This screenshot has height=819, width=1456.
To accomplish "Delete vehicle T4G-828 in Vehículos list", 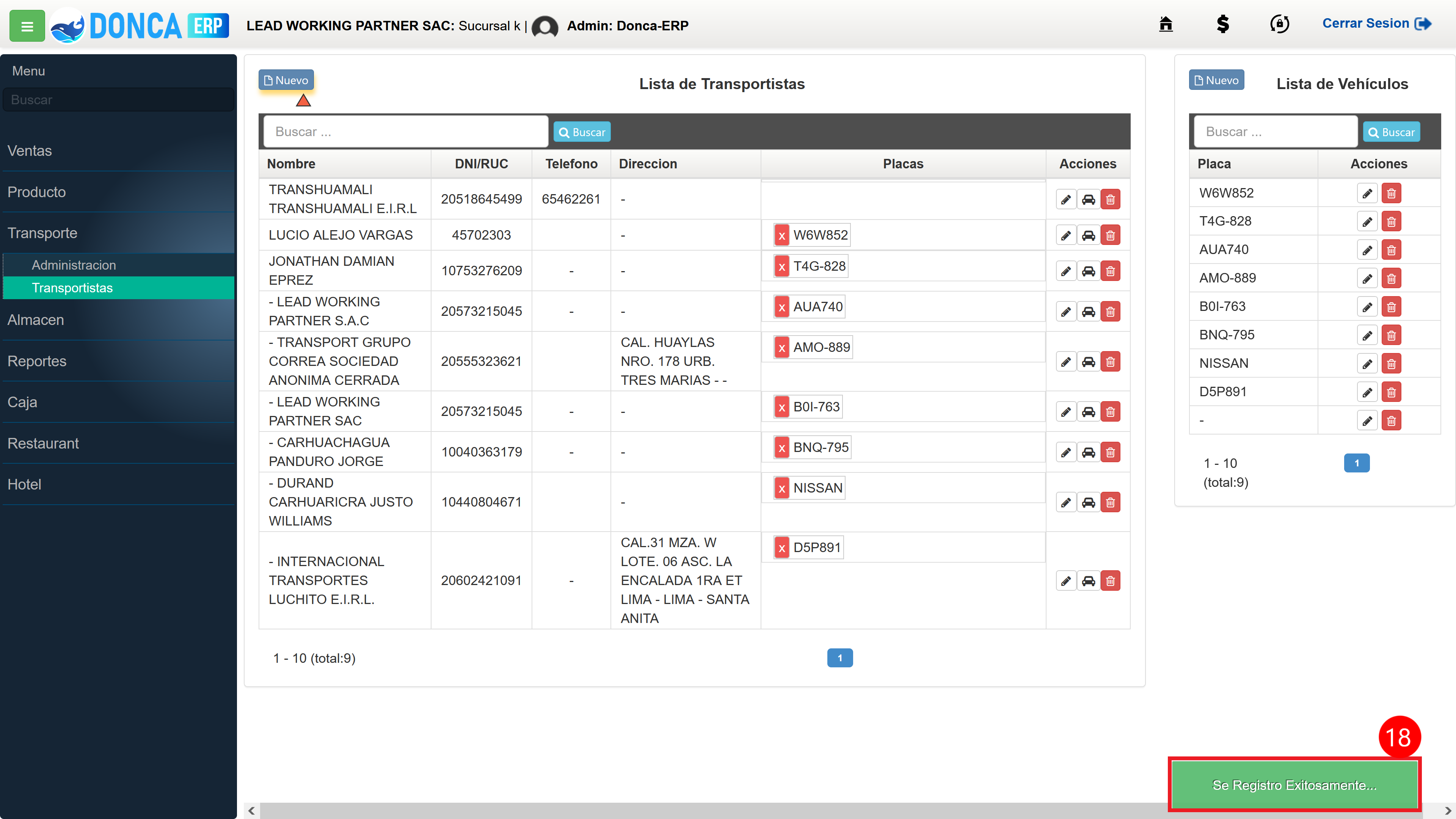I will (1391, 221).
